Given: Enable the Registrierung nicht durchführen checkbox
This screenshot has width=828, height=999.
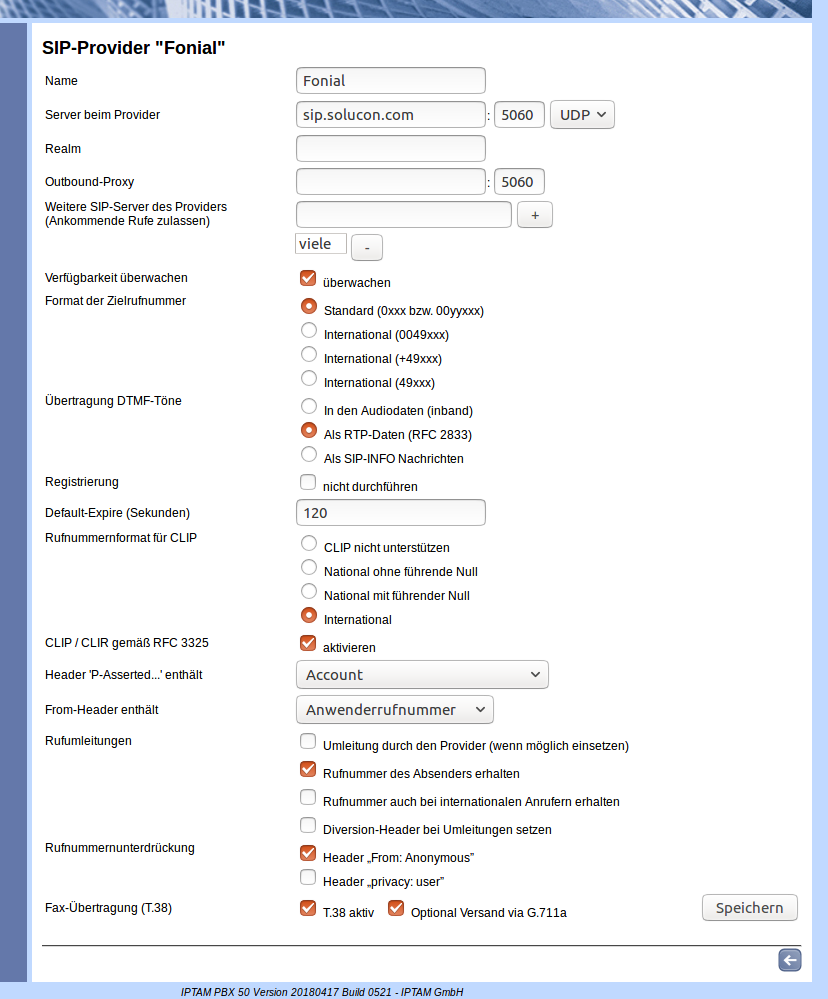Looking at the screenshot, I should click(308, 482).
